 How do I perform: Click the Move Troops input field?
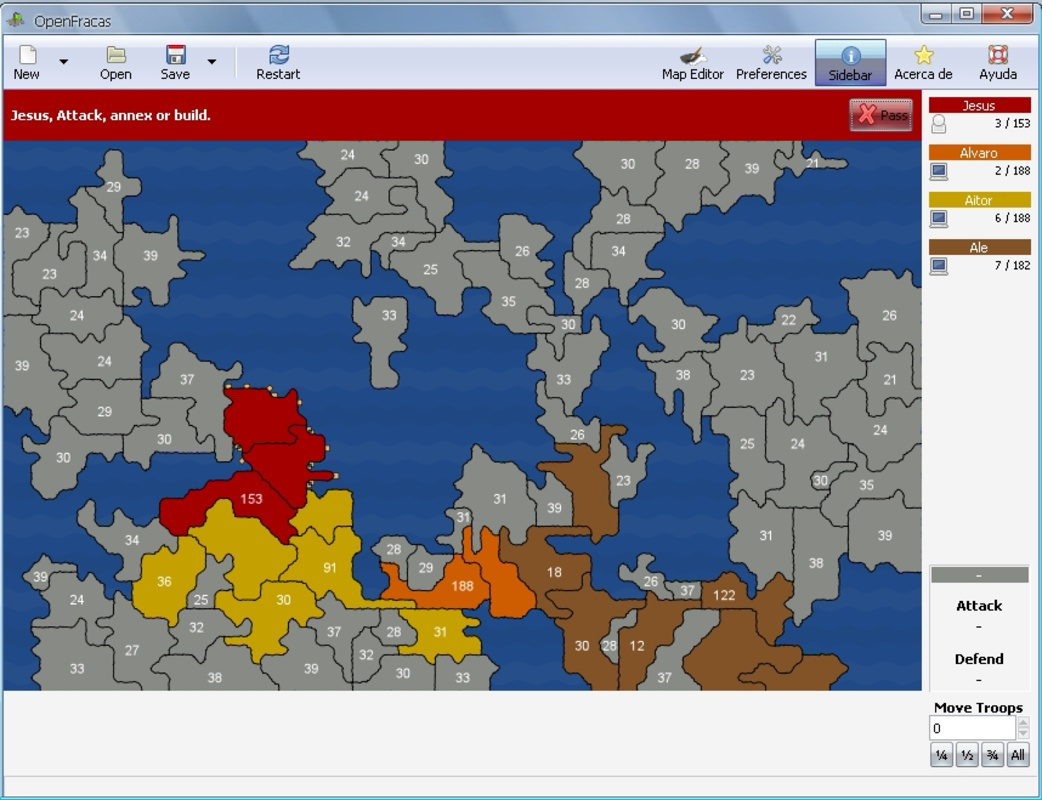tap(973, 728)
